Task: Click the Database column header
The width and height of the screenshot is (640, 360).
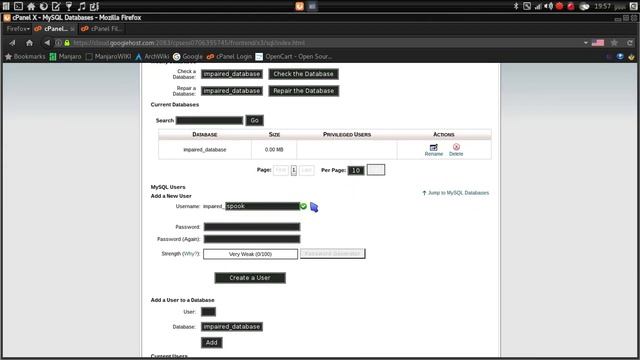Action: click(205, 134)
